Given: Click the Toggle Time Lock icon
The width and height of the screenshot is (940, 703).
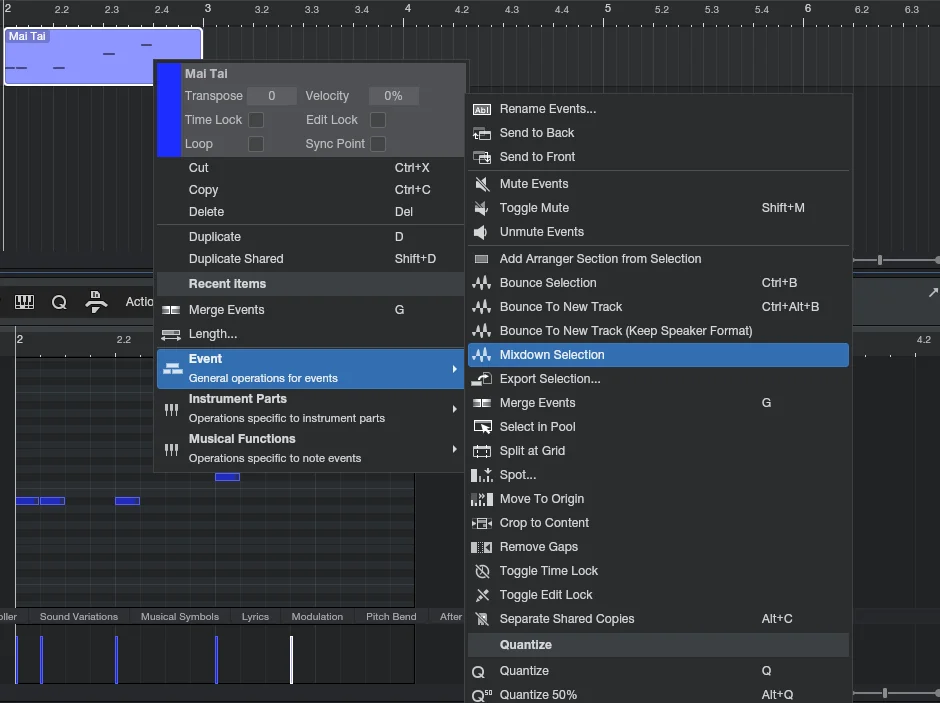Looking at the screenshot, I should click(482, 571).
